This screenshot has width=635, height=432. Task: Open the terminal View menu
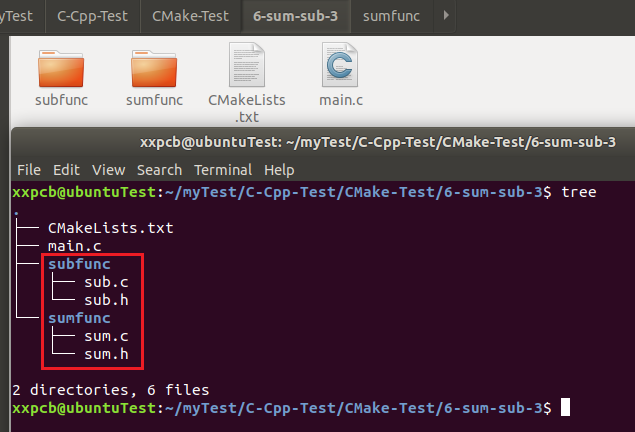(109, 170)
